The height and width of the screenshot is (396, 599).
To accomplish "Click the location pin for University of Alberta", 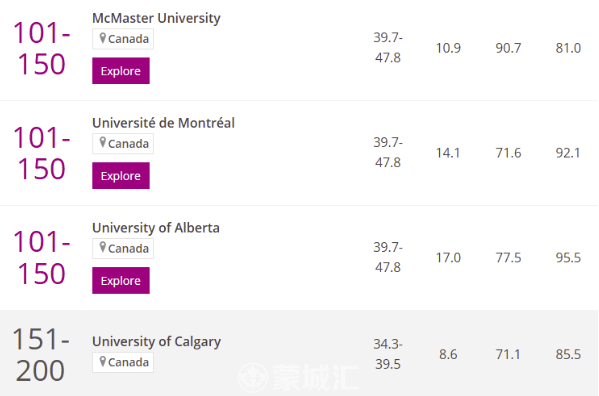I will point(102,248).
